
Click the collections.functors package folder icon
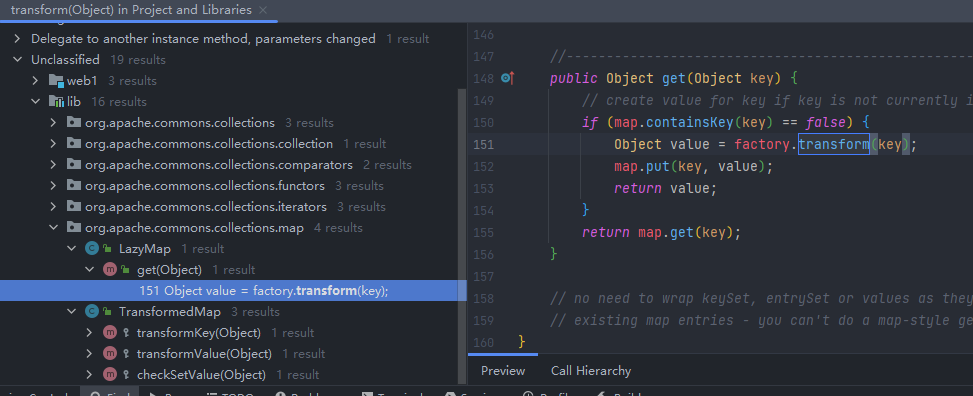[x=74, y=186]
